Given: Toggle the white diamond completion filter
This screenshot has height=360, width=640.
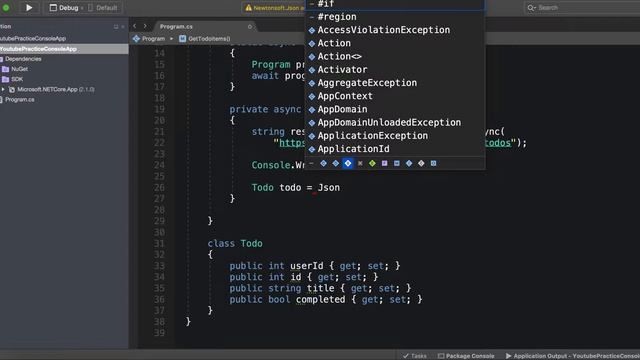Looking at the screenshot, I should pos(421,163).
